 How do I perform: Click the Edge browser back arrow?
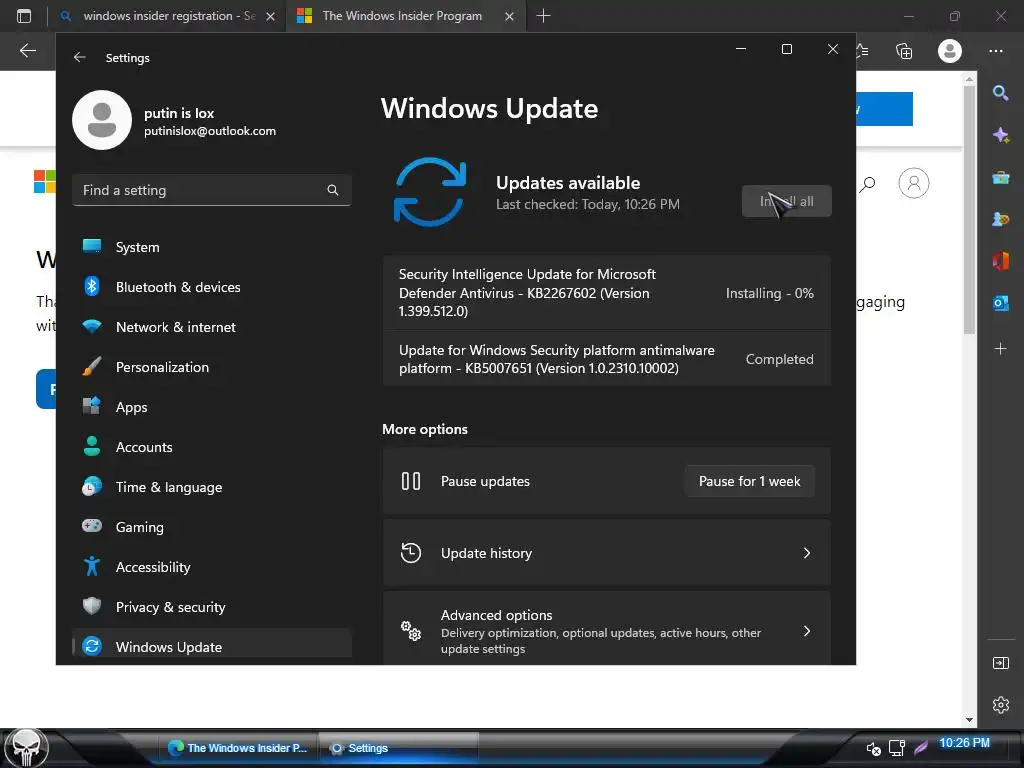point(27,50)
